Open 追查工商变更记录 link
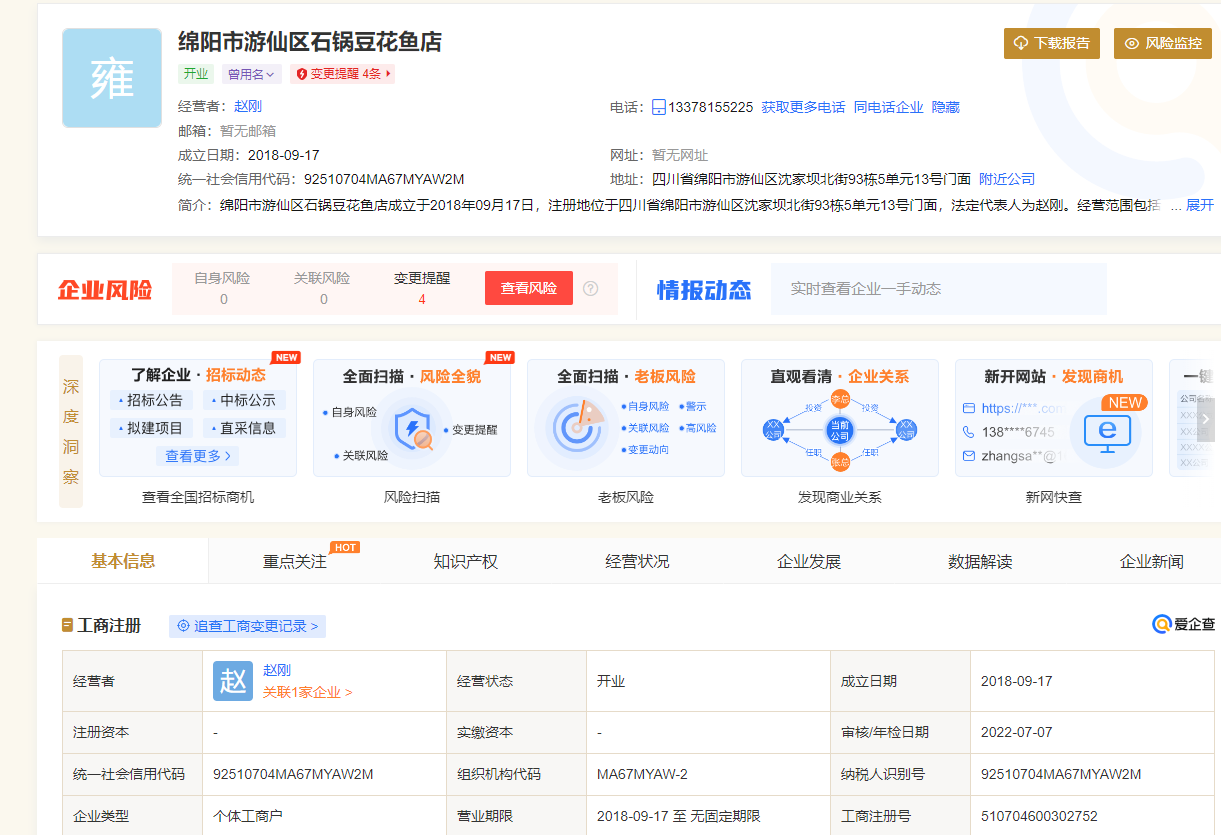The image size is (1221, 835). [247, 626]
